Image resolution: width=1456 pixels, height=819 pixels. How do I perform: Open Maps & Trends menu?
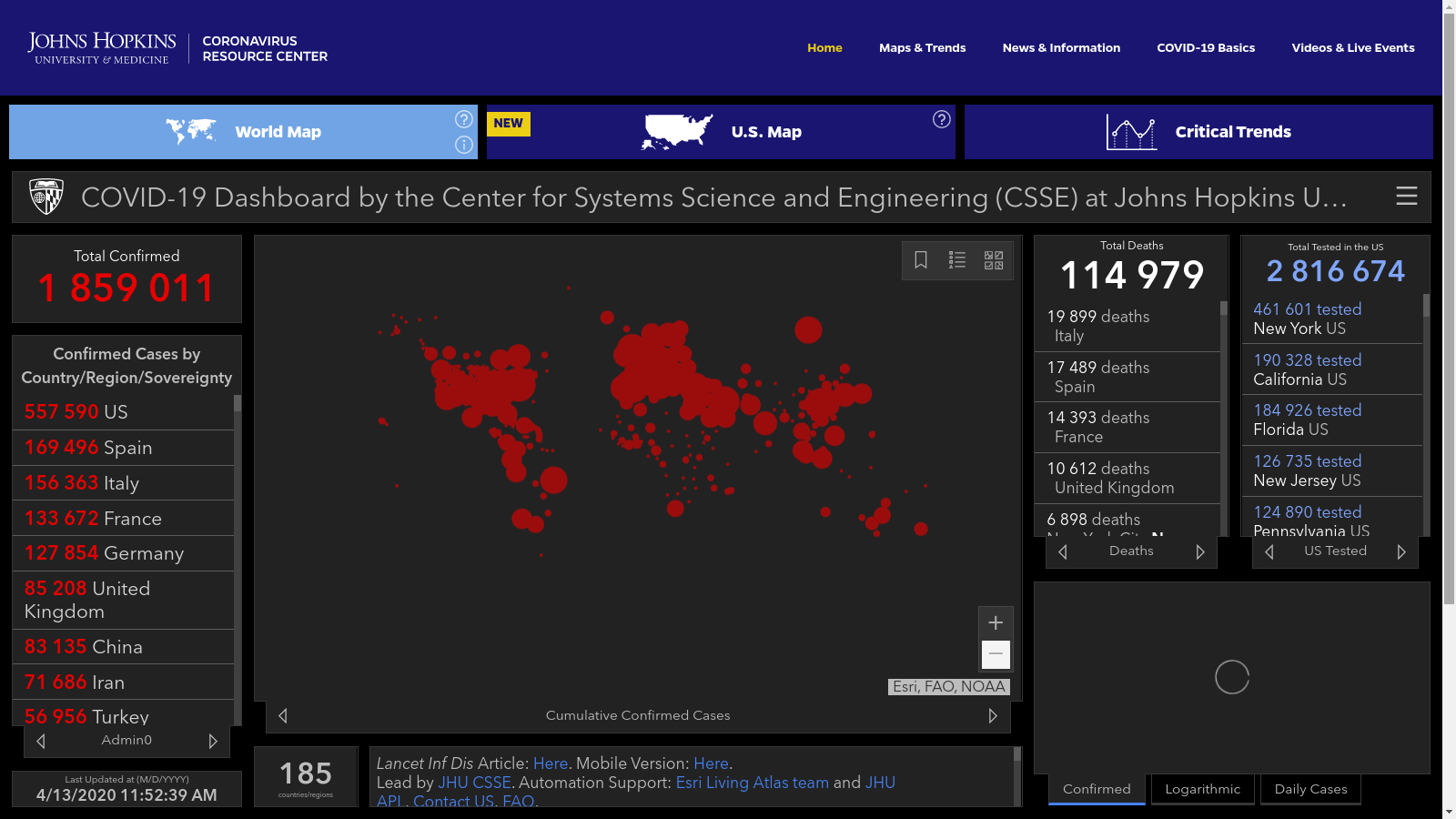pos(922,48)
